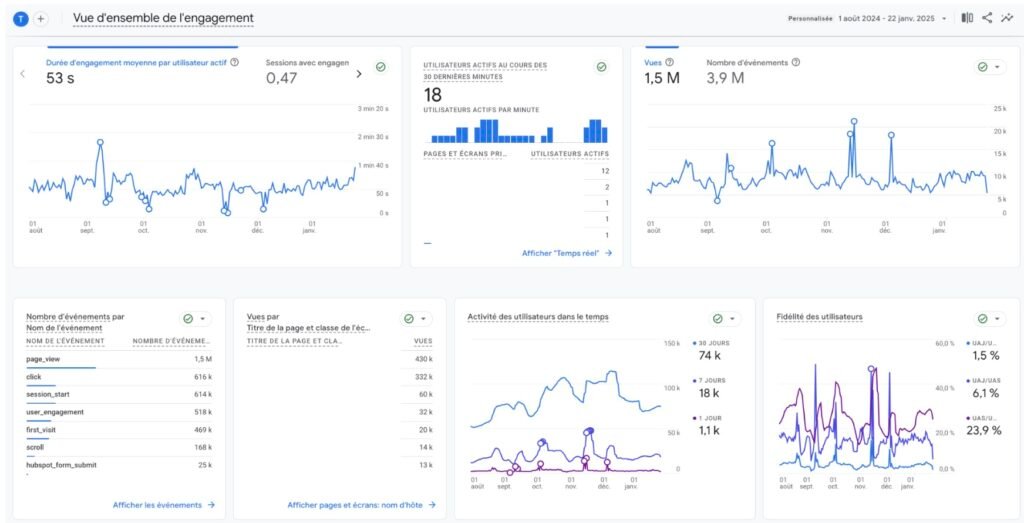Open check dropdown on Vues card

pos(990,67)
